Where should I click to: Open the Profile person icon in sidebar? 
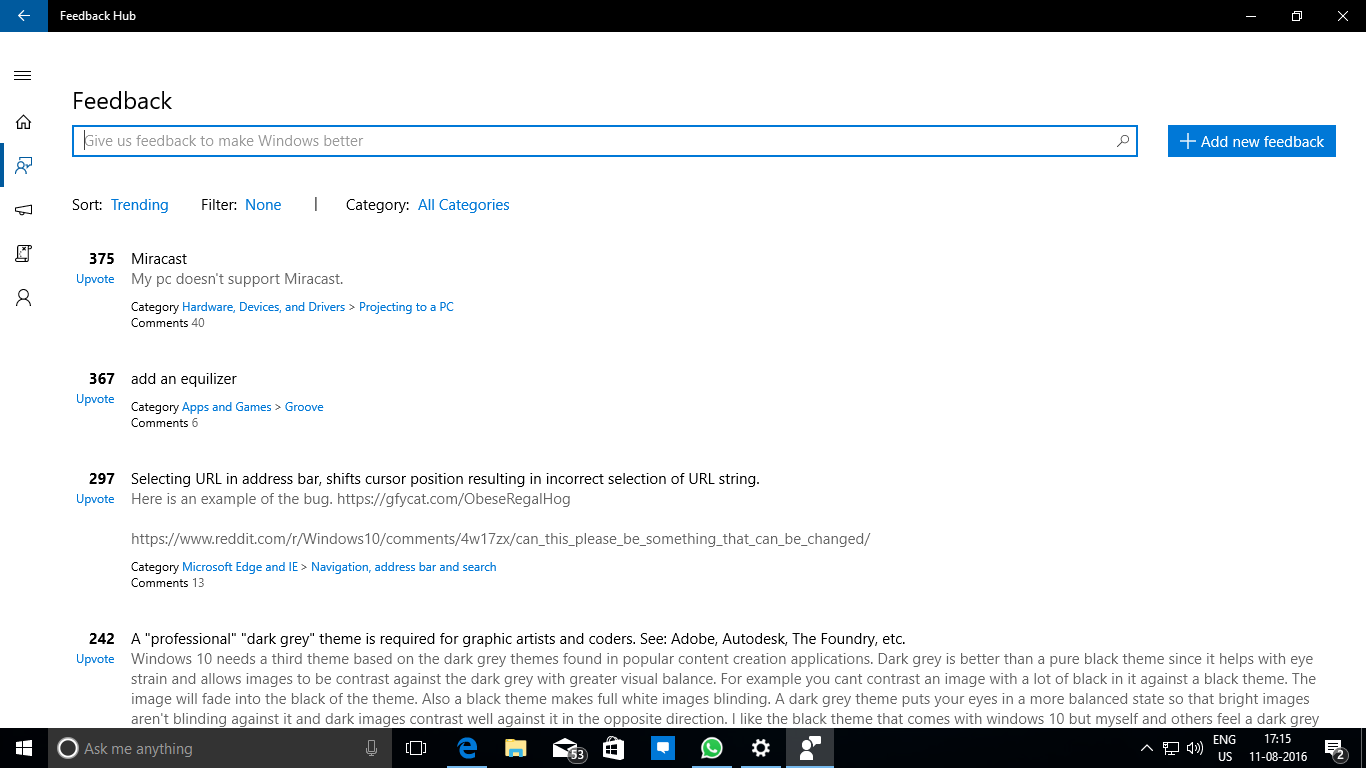(23, 298)
